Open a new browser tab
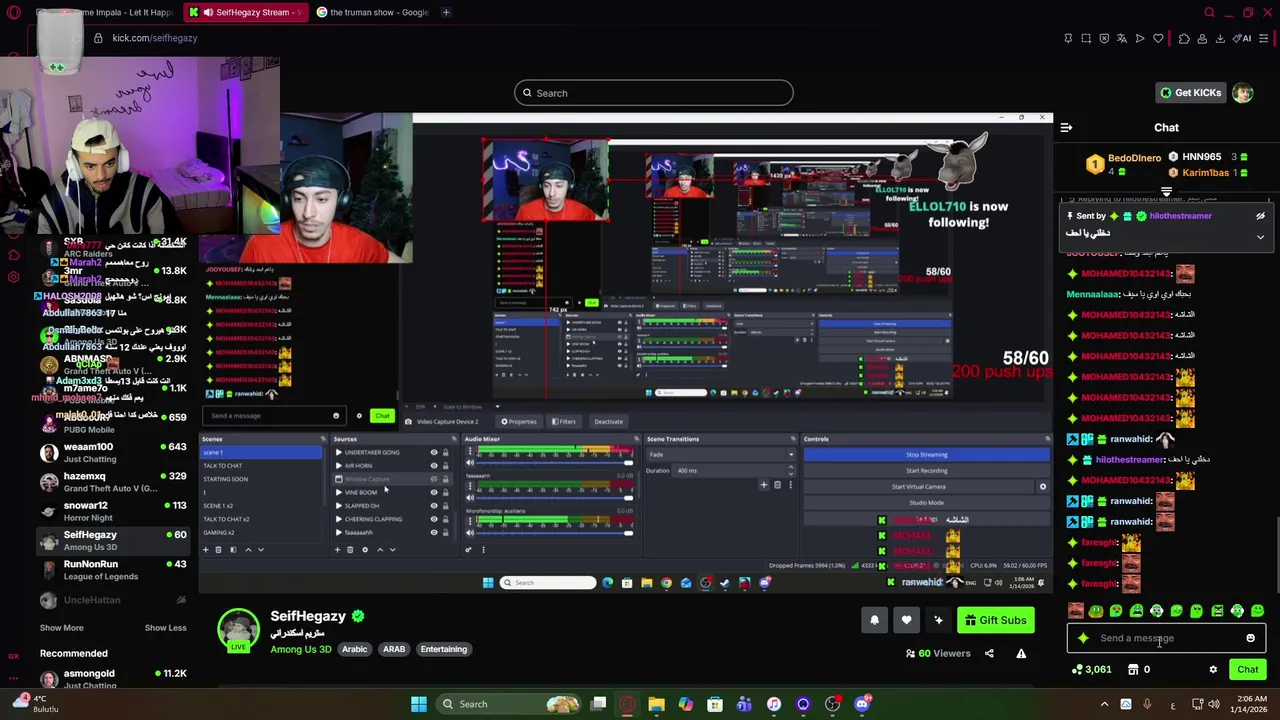The height and width of the screenshot is (720, 1280). [x=446, y=12]
